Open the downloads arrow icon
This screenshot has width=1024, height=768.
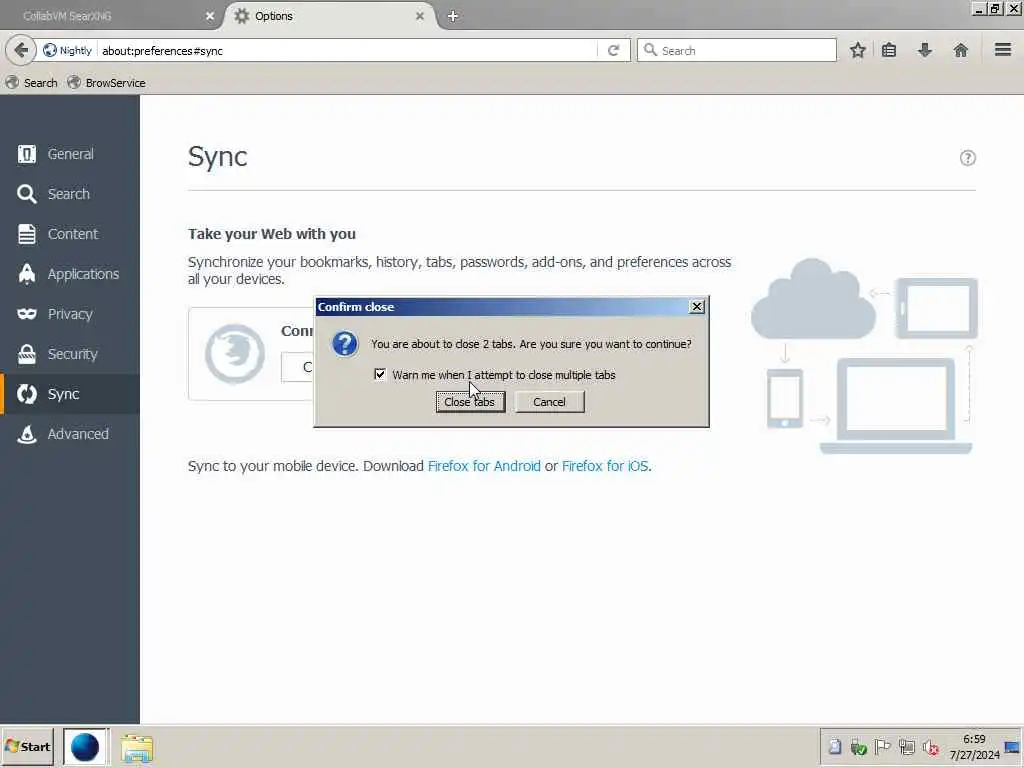click(924, 50)
